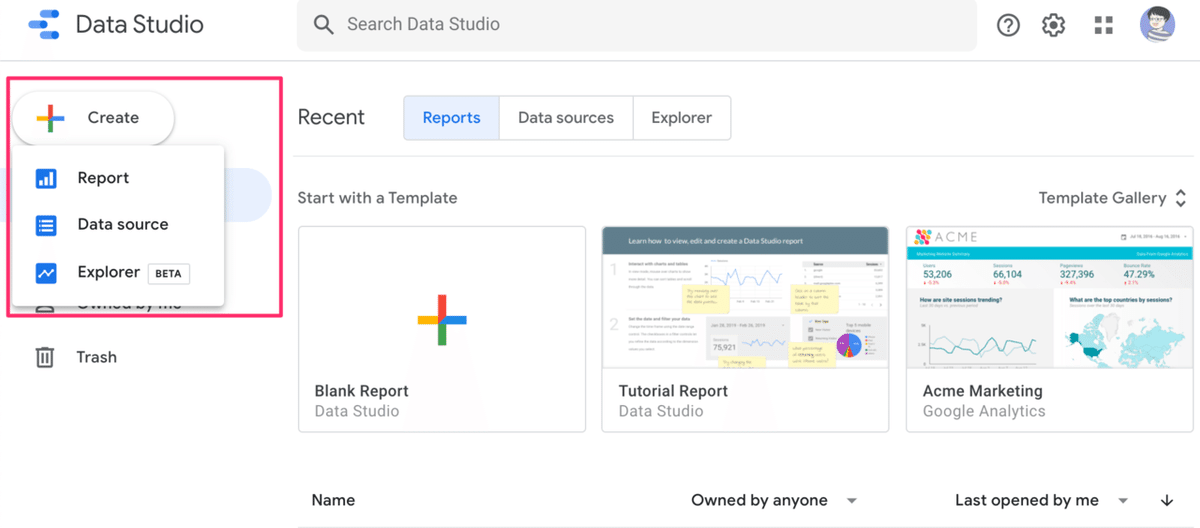This screenshot has height=528, width=1200.
Task: Open the Google apps grid icon
Action: tap(1104, 25)
